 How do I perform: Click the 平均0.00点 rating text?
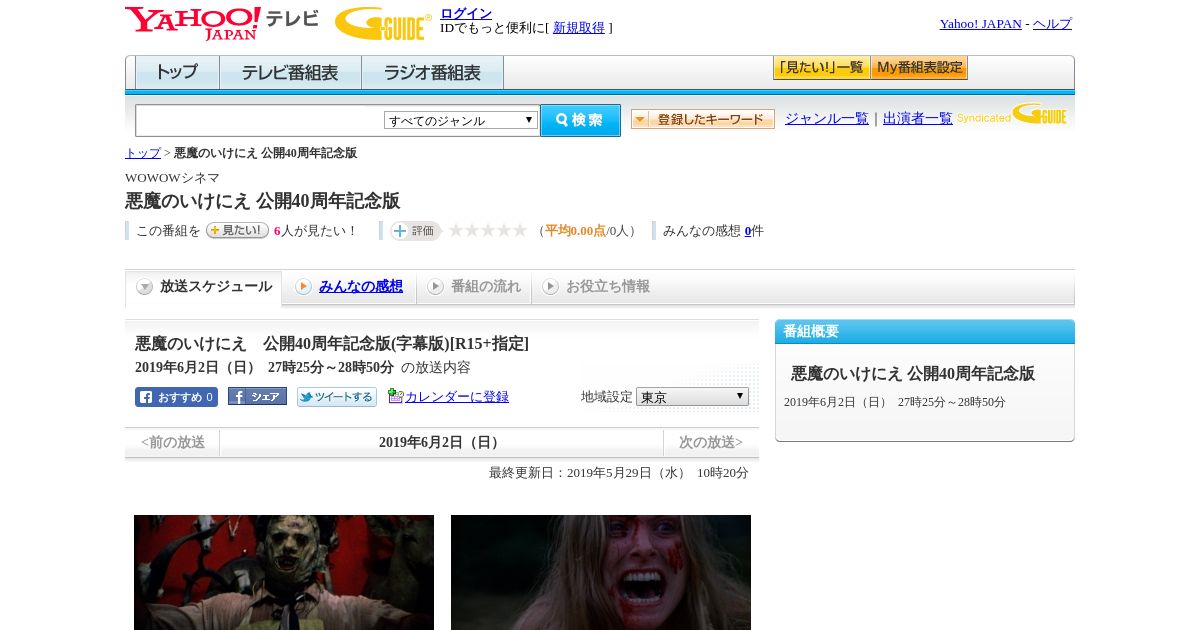coord(575,231)
